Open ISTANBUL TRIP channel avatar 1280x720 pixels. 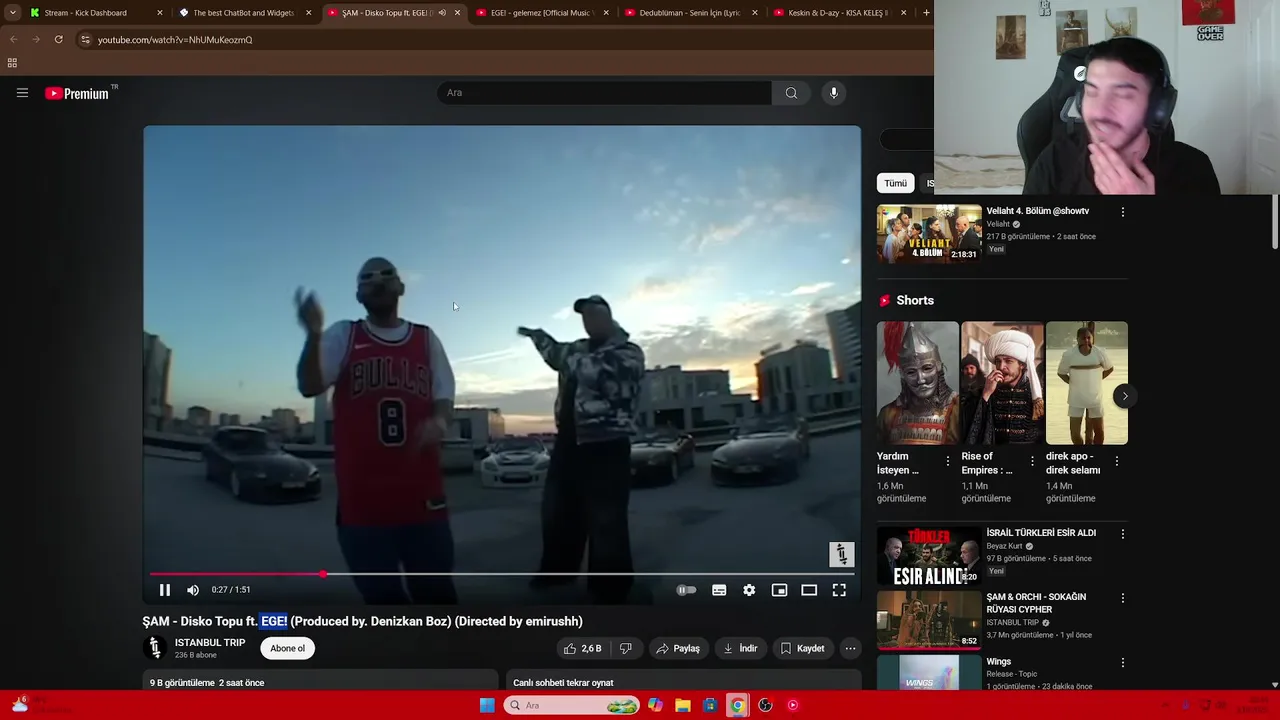[154, 648]
